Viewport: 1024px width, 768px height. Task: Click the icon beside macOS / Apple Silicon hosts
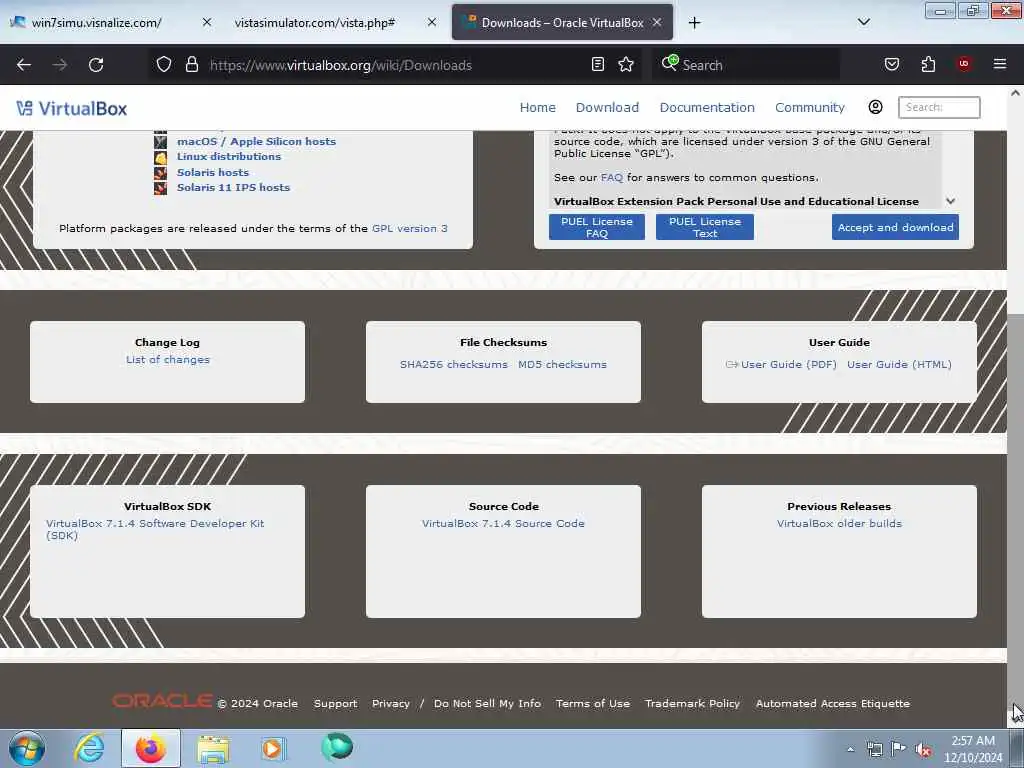[161, 141]
